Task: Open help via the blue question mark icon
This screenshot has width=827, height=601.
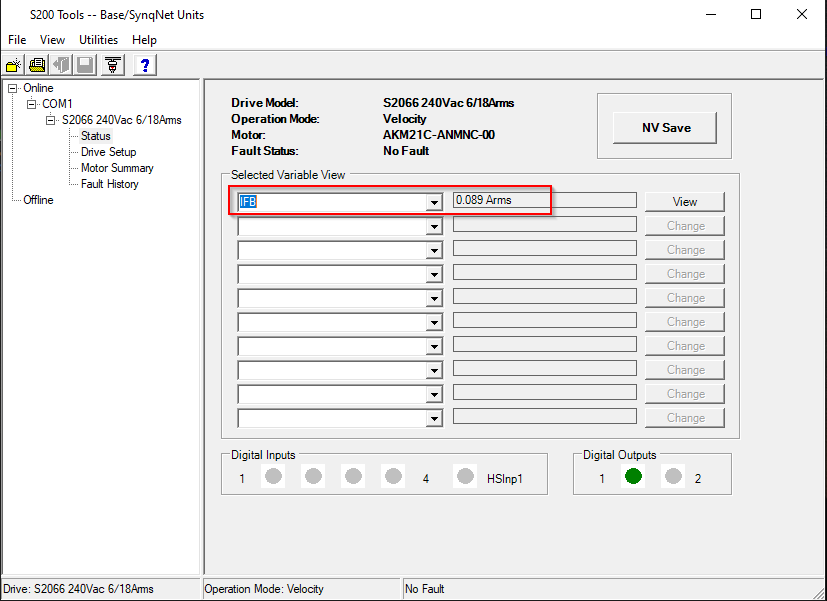Action: pyautogui.click(x=145, y=65)
